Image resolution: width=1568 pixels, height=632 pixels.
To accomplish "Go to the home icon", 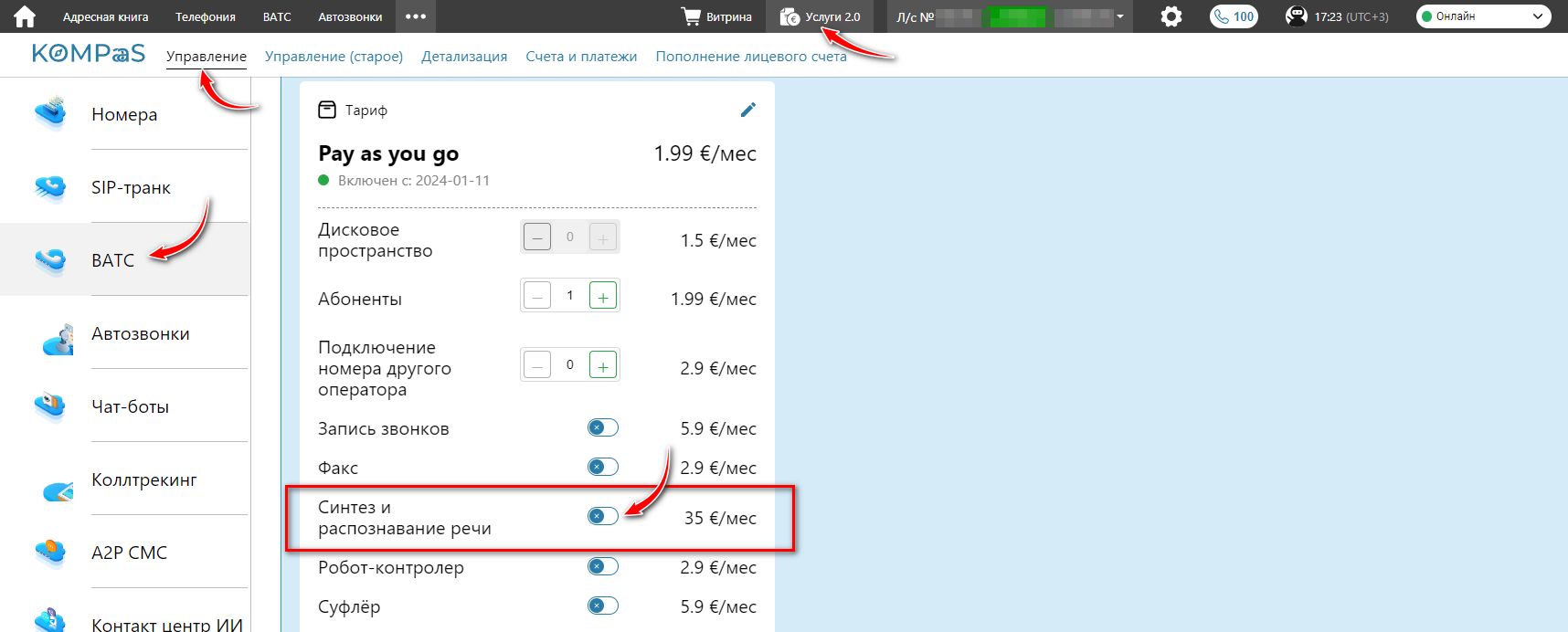I will (25, 16).
